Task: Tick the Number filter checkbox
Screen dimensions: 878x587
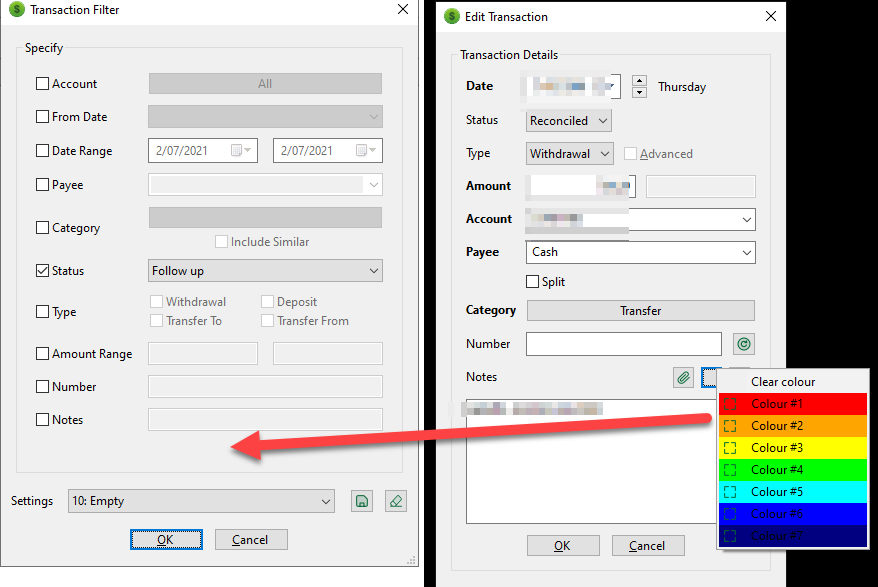Action: (42, 386)
